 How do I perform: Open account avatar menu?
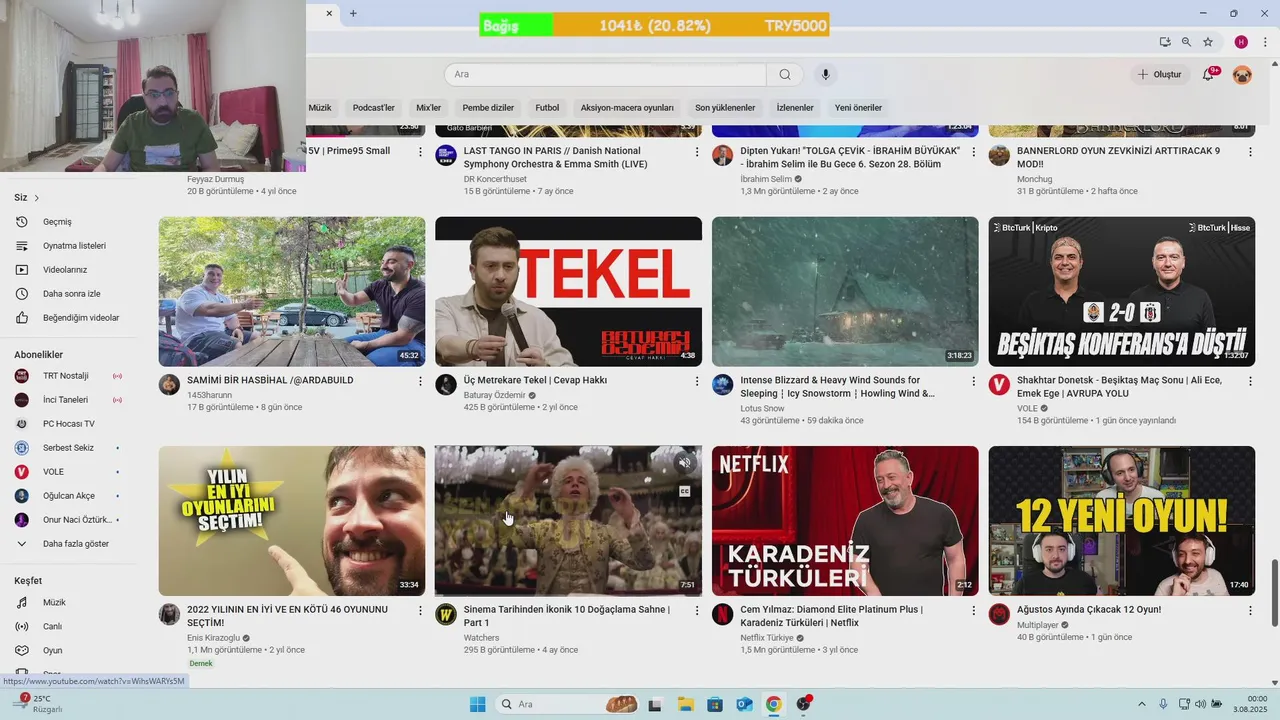1242,74
